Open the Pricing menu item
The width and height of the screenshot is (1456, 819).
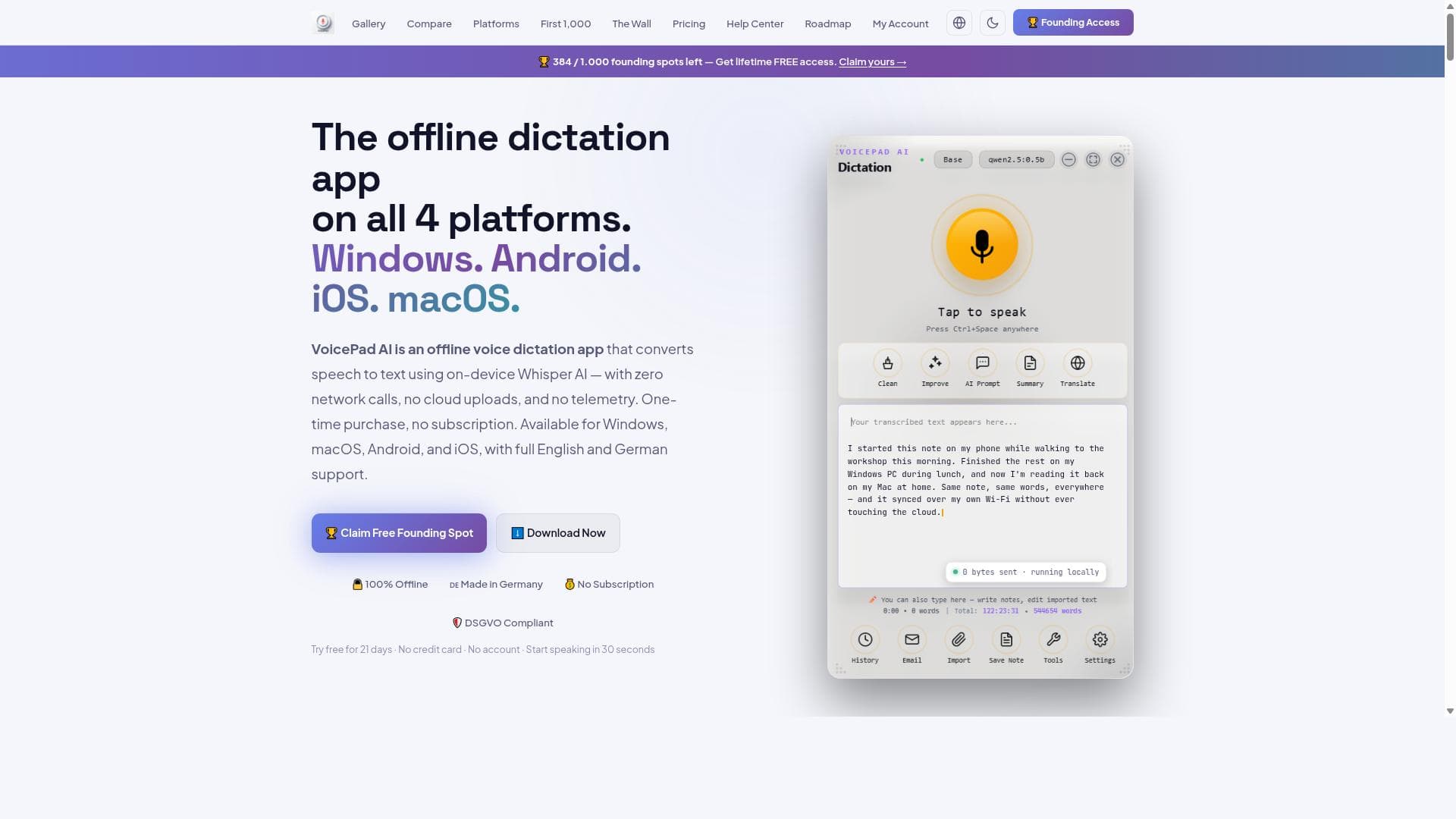[x=689, y=24]
